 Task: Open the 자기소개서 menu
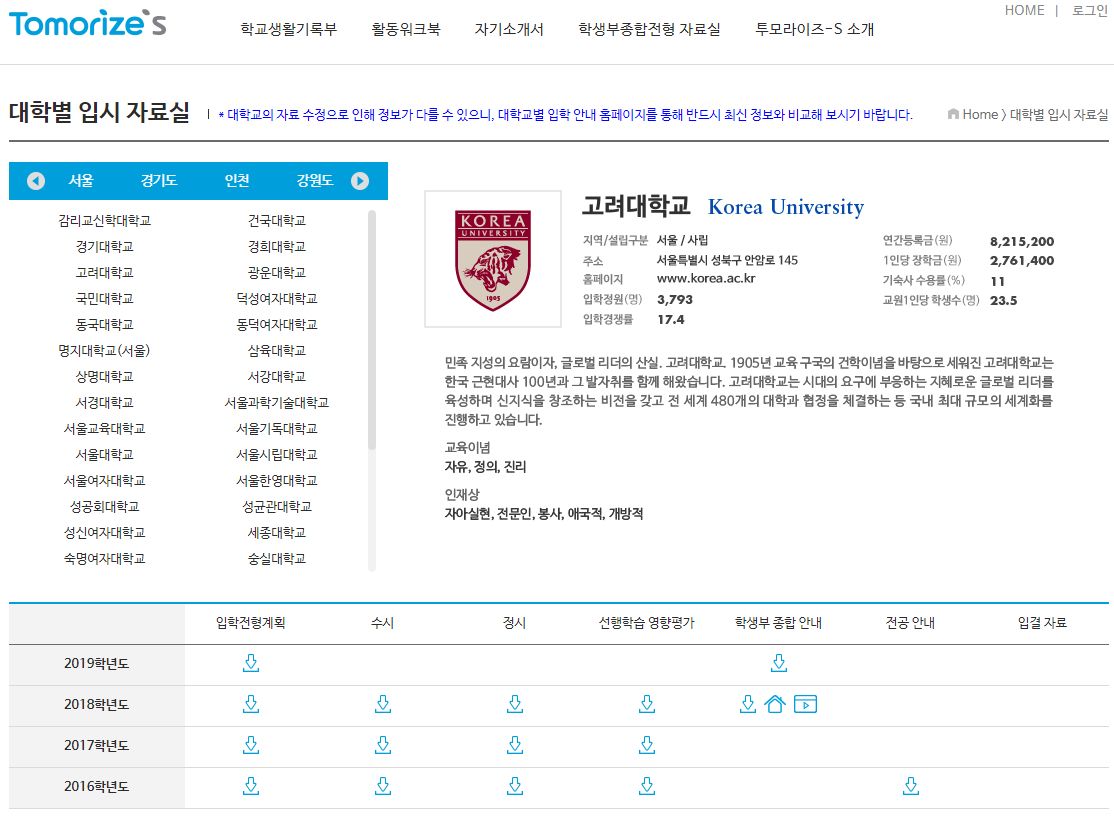[x=509, y=29]
